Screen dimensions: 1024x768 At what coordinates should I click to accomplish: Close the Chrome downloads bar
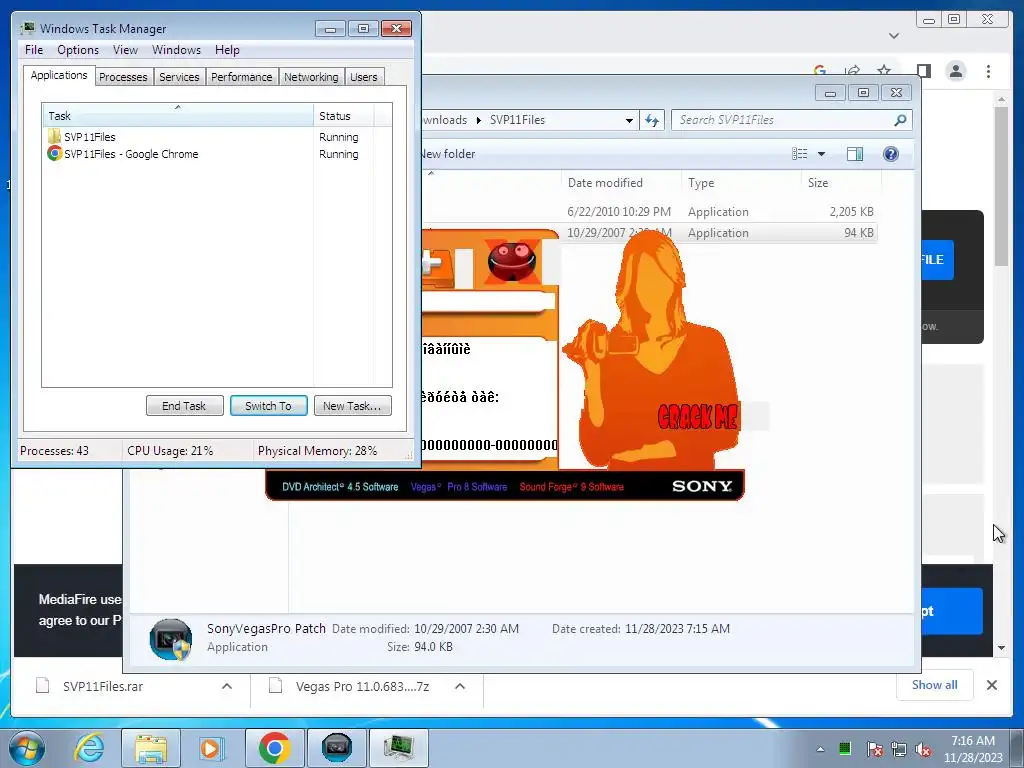(x=991, y=685)
